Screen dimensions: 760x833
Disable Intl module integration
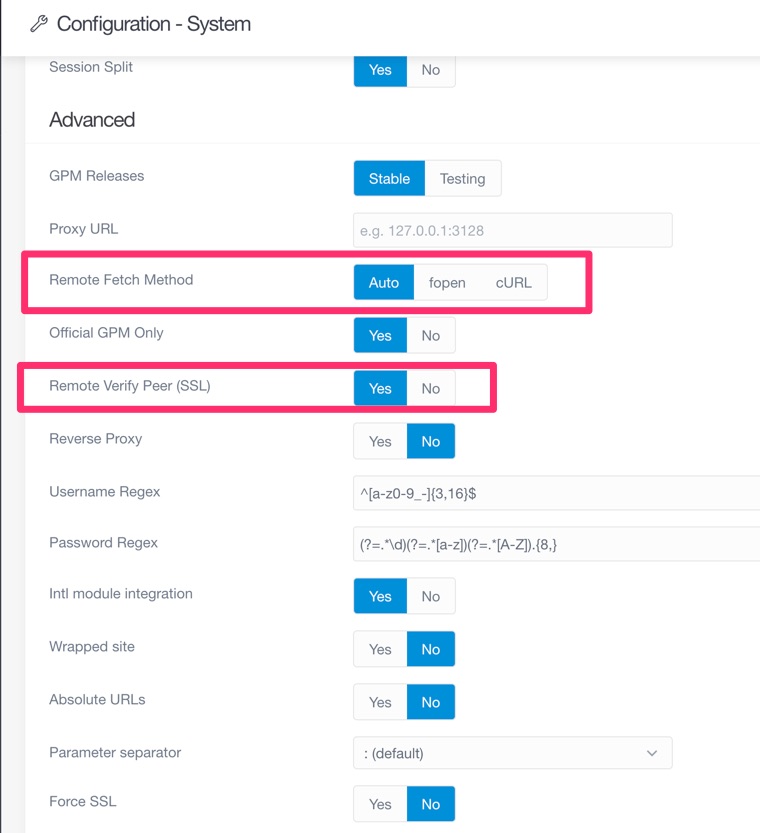430,595
